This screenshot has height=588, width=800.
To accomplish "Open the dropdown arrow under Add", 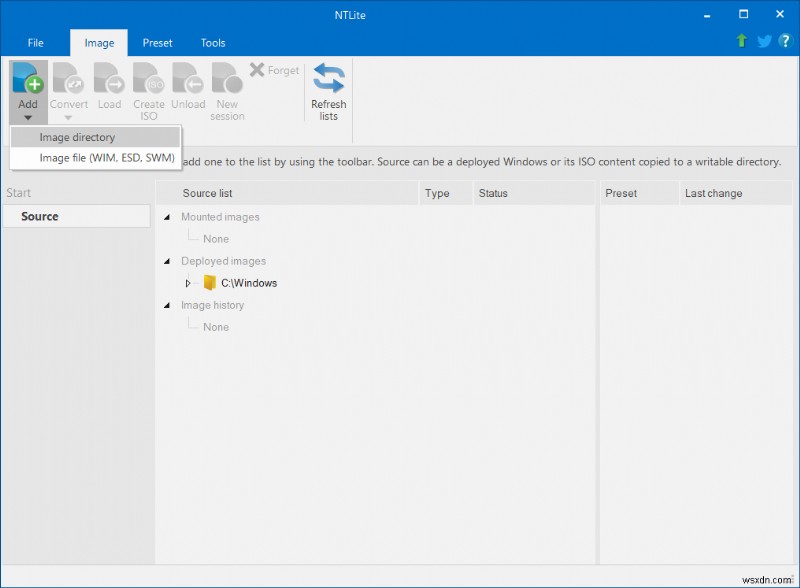I will pyautogui.click(x=27, y=117).
